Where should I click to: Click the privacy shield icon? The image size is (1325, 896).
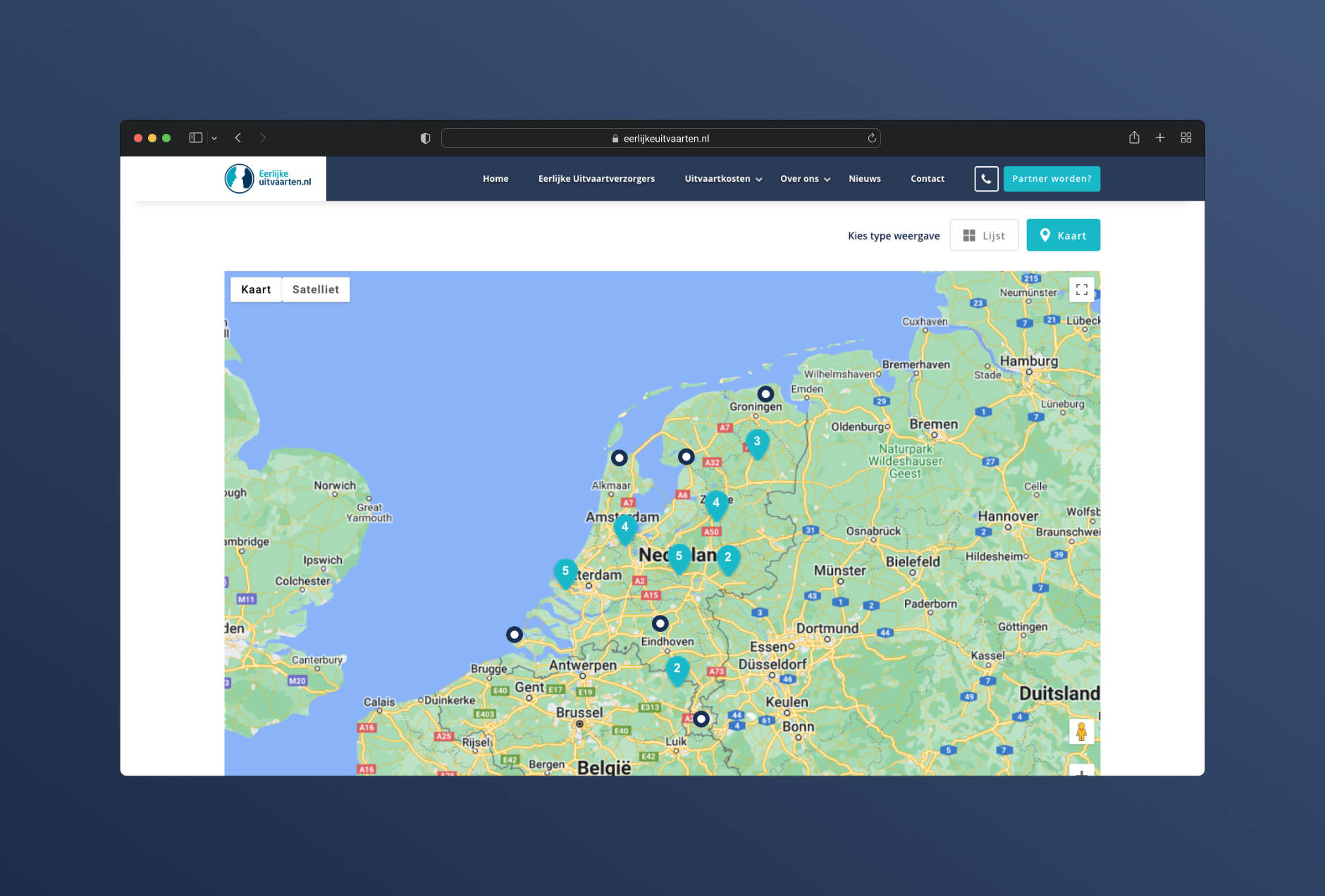[425, 138]
